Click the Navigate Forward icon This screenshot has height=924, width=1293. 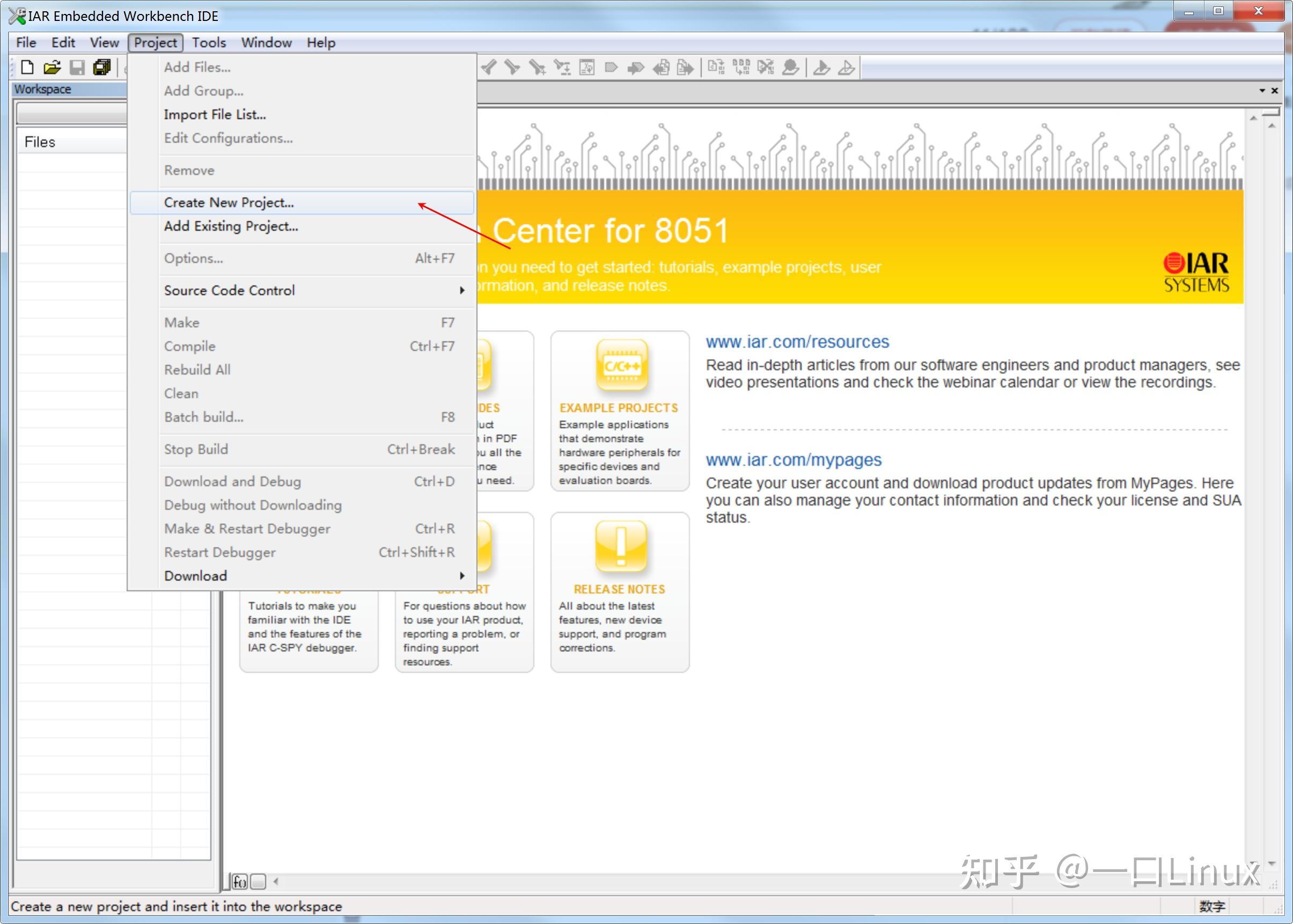(x=686, y=68)
